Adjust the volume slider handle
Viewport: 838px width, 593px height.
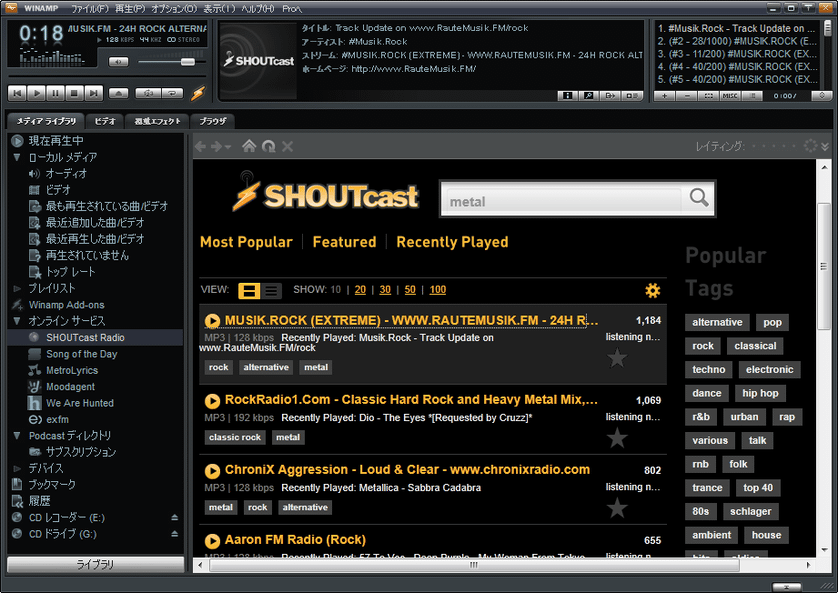point(188,62)
